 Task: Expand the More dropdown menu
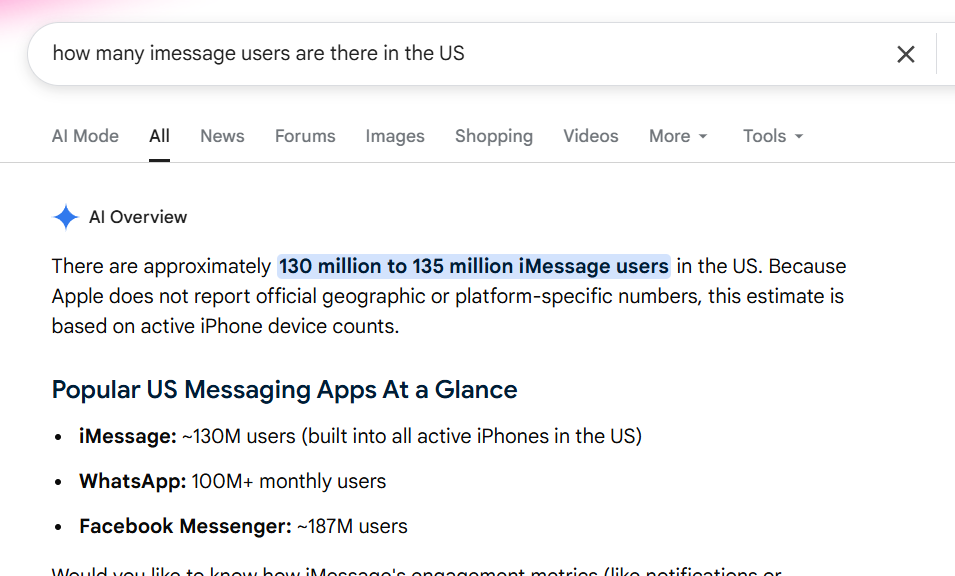click(678, 136)
